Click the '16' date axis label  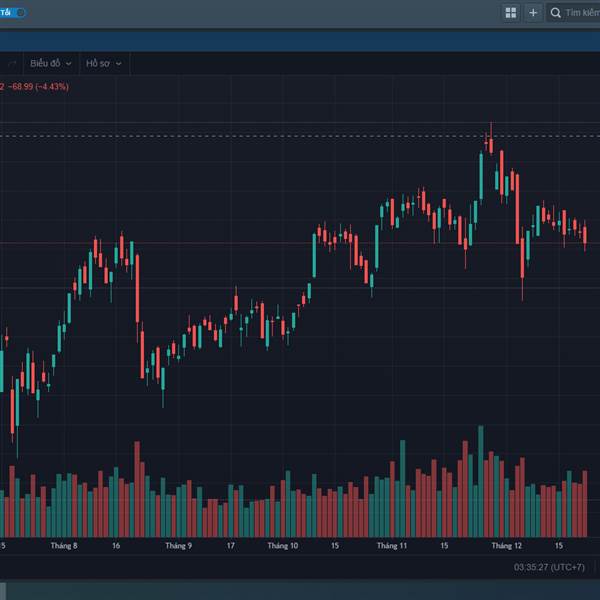[116, 546]
